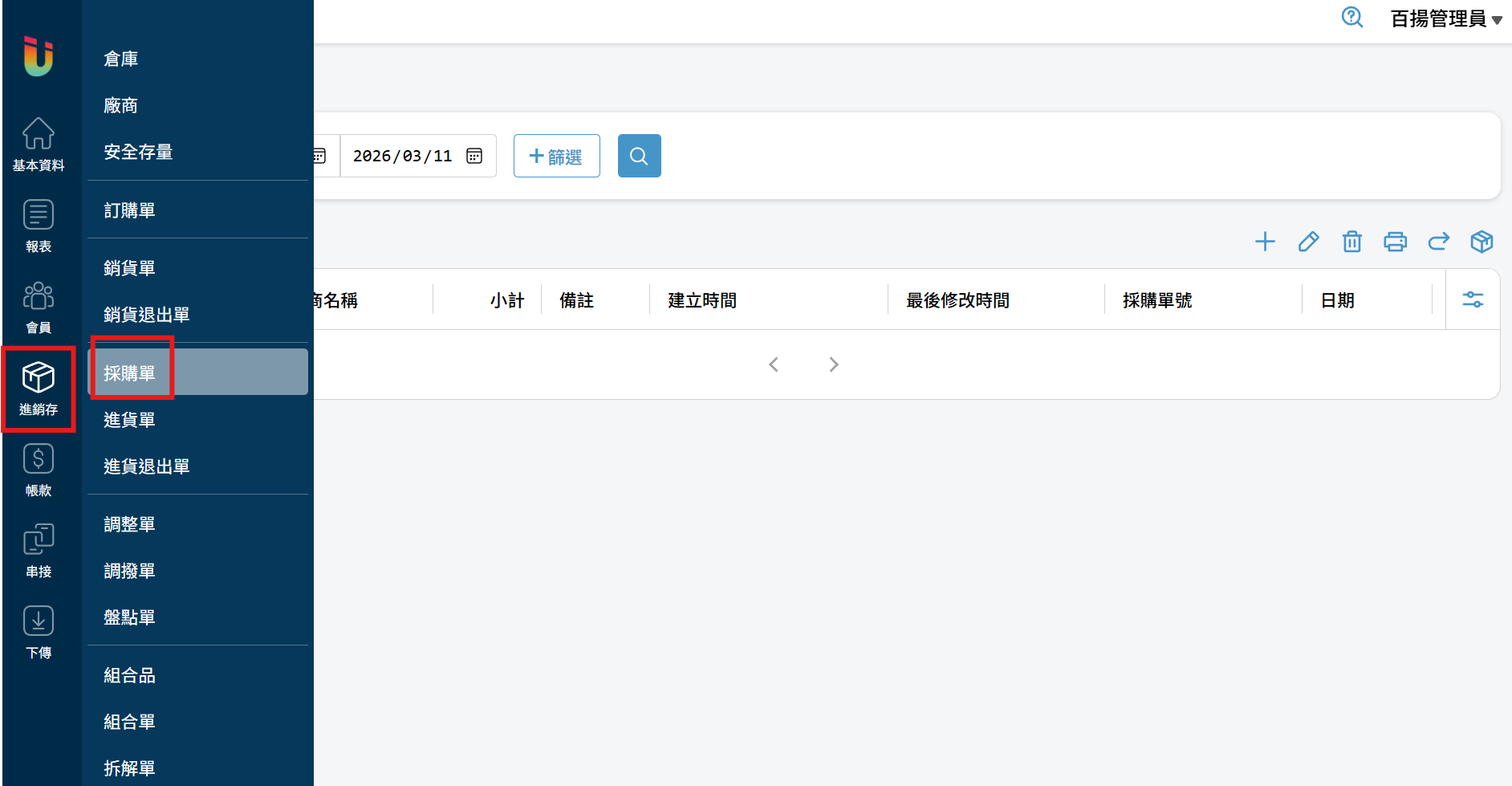Add a filter with 篩選 button
This screenshot has width=1512, height=786.
click(x=556, y=156)
